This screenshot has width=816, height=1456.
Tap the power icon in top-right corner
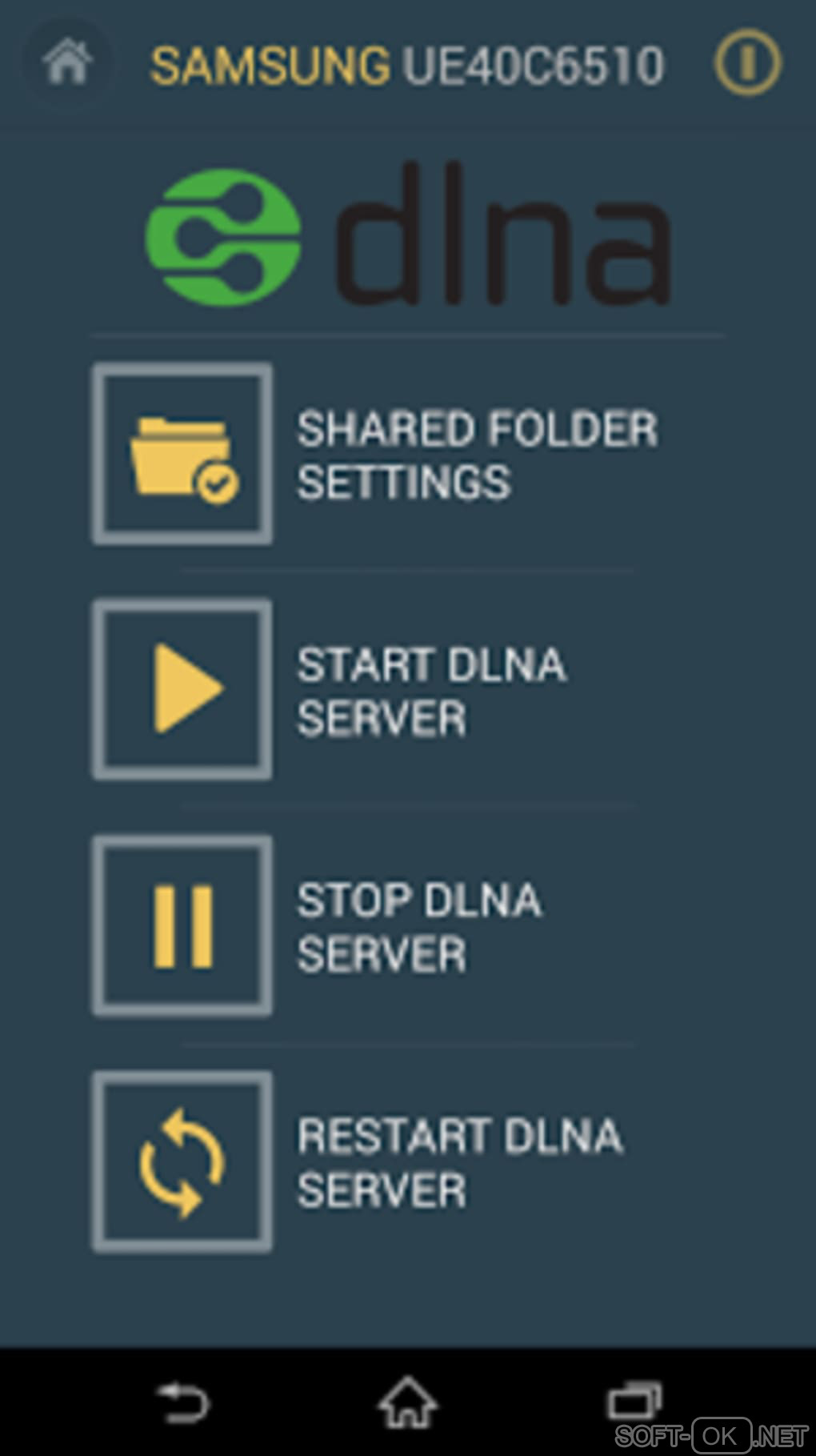click(x=747, y=62)
